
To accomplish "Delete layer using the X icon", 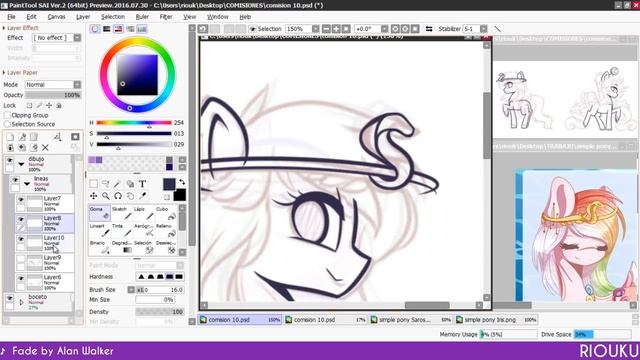I will 45,148.
